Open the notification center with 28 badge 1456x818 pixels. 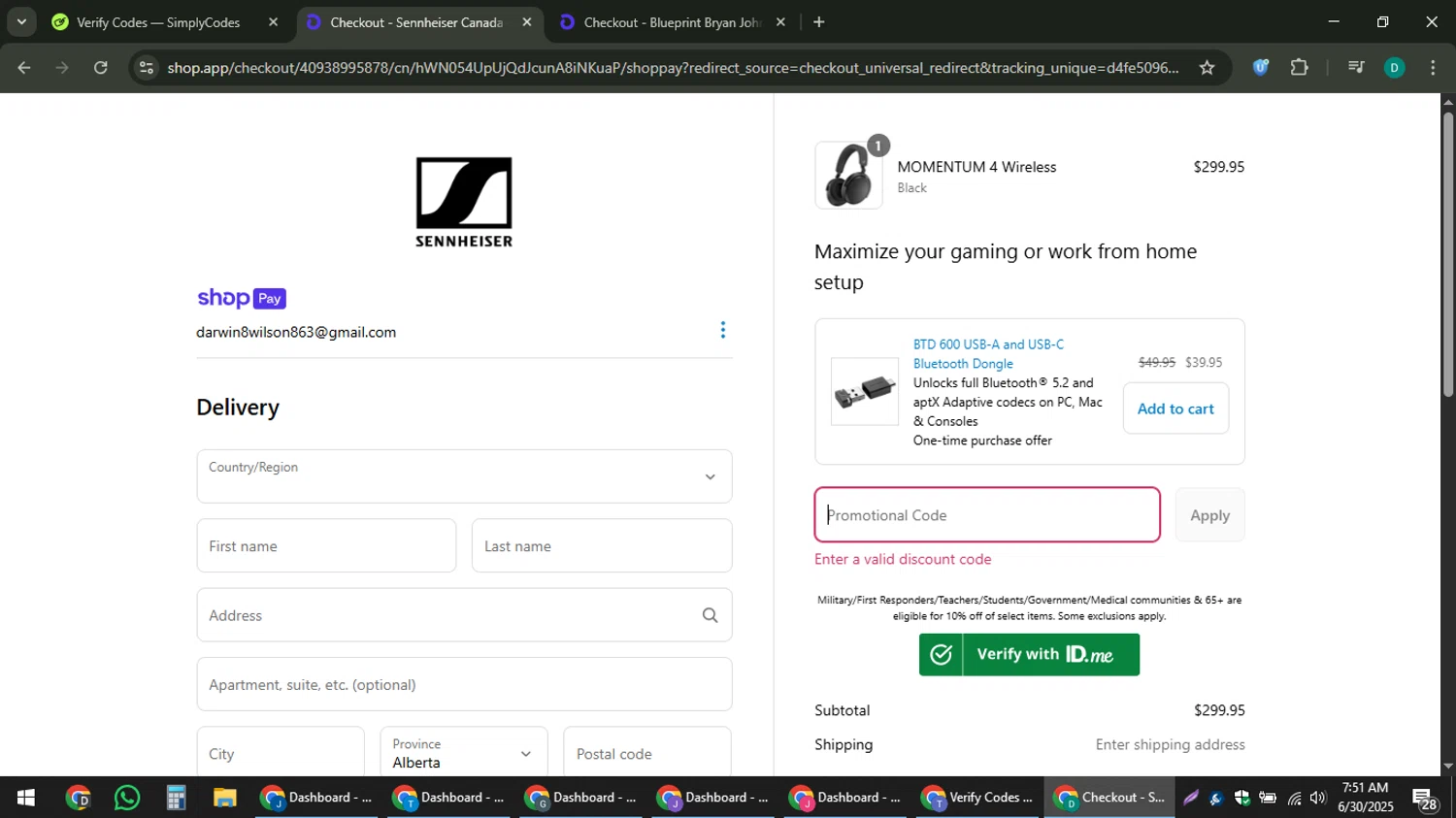coord(1425,799)
